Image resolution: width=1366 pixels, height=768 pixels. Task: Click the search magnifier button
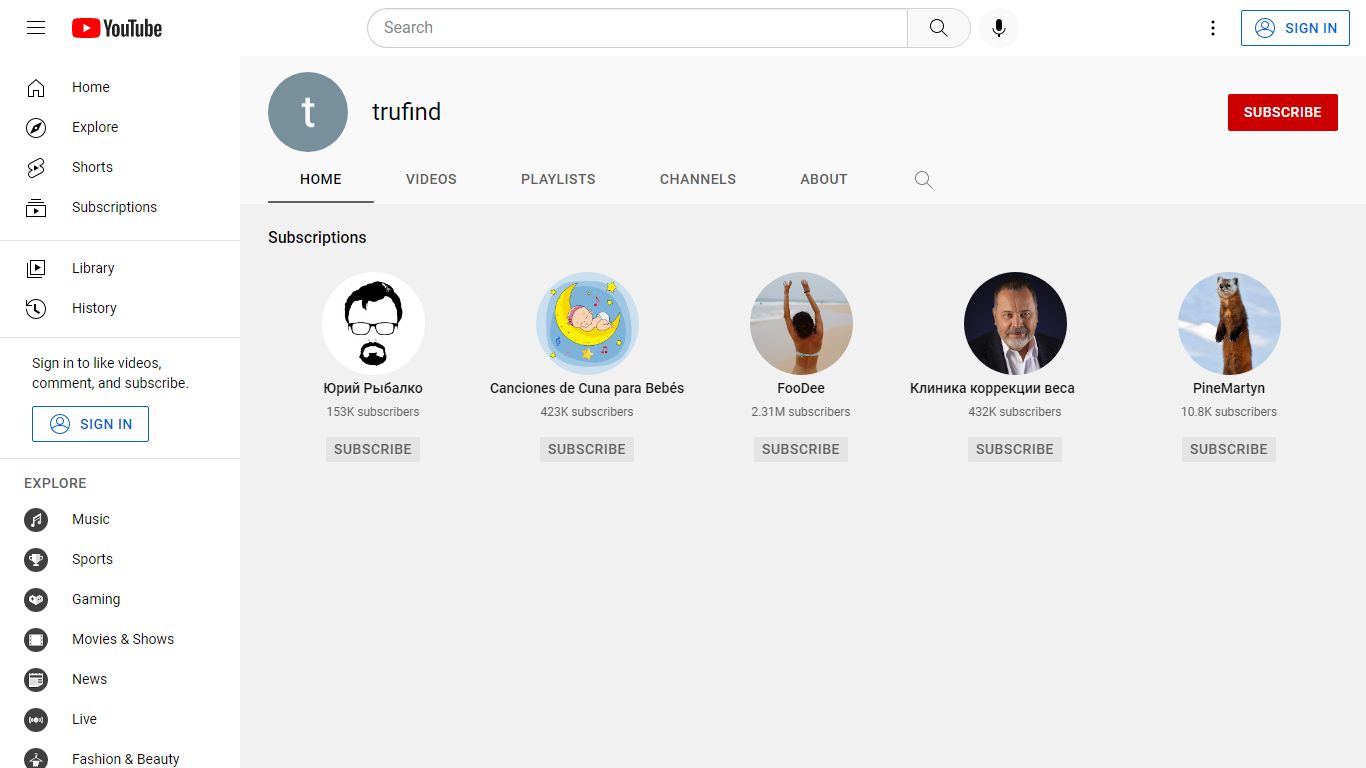pyautogui.click(x=938, y=28)
